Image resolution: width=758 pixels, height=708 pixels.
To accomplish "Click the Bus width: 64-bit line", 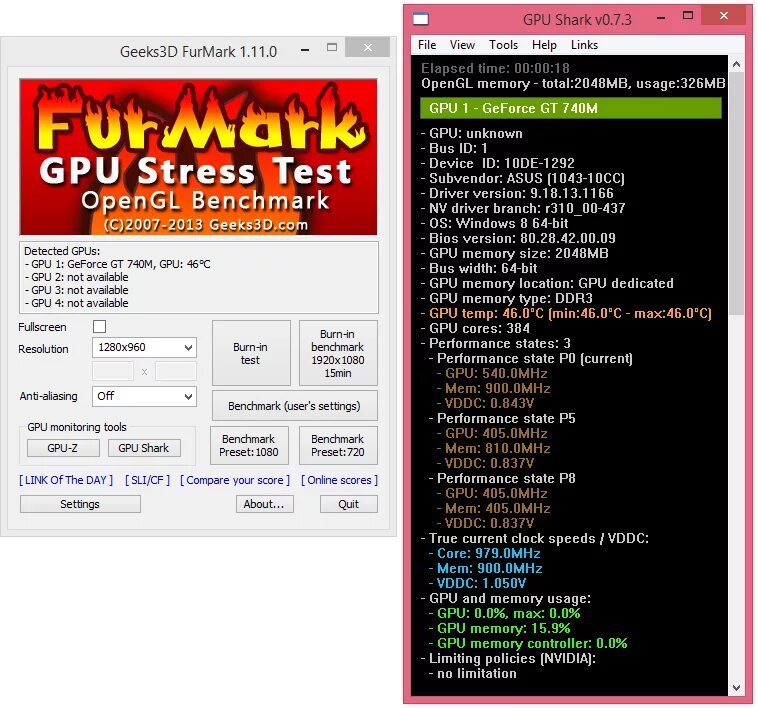I will [479, 268].
